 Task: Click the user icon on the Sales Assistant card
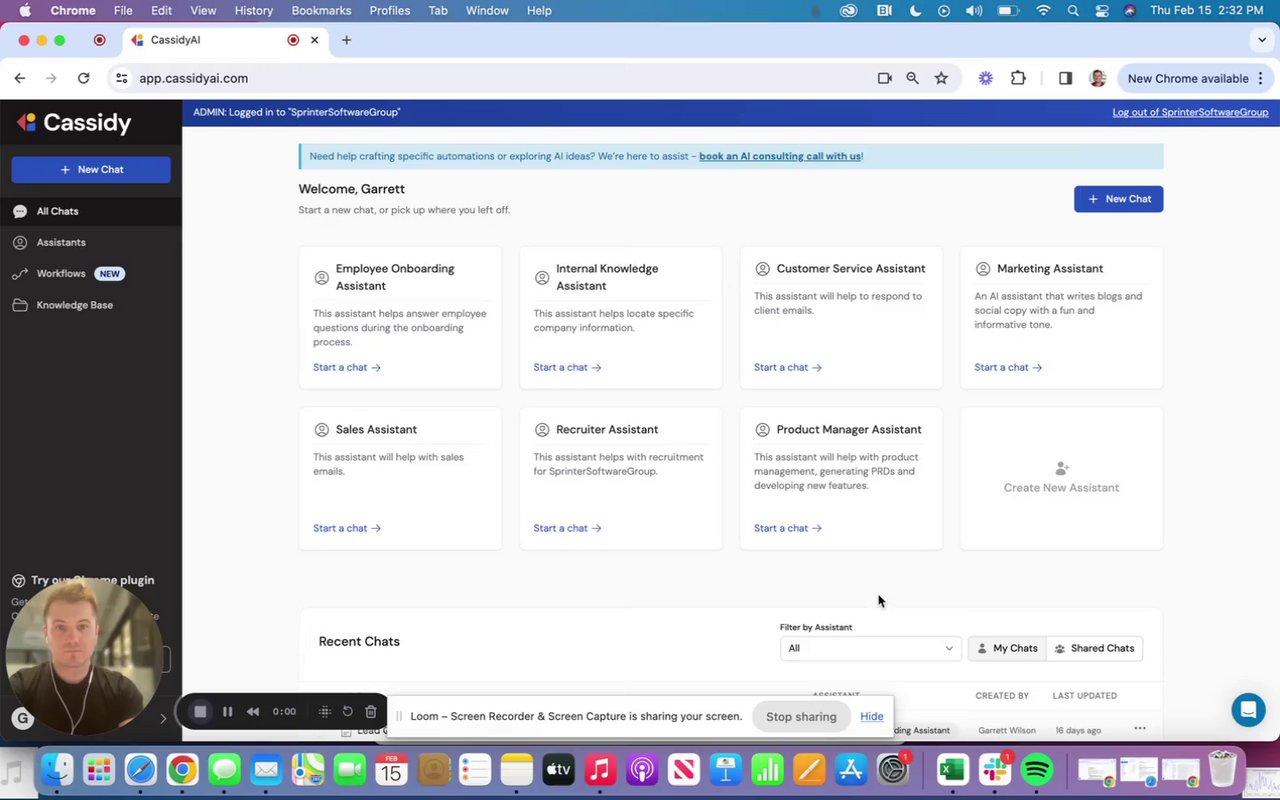[321, 430]
